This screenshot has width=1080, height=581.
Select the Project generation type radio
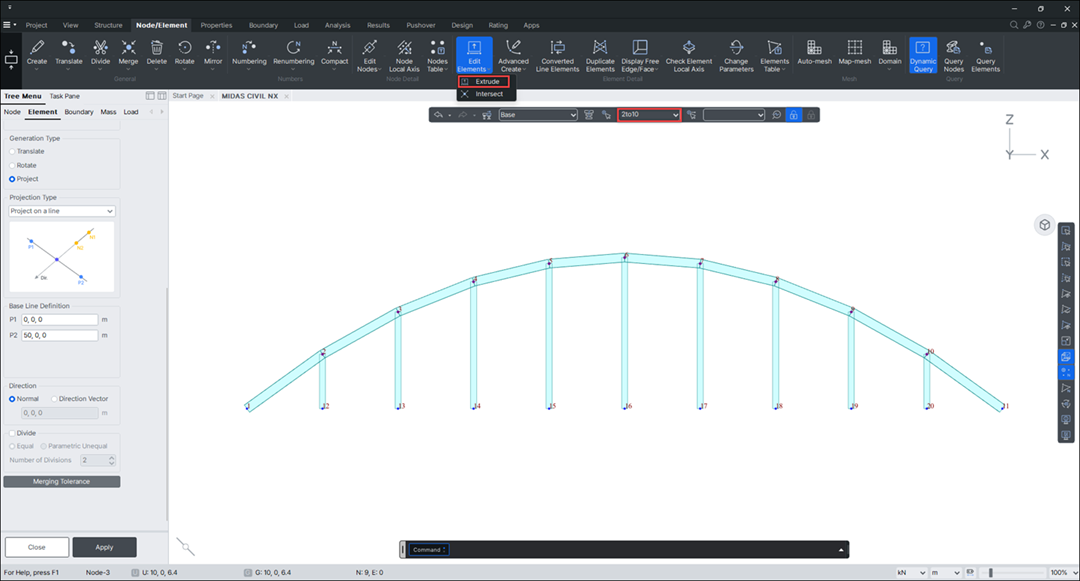coord(12,179)
